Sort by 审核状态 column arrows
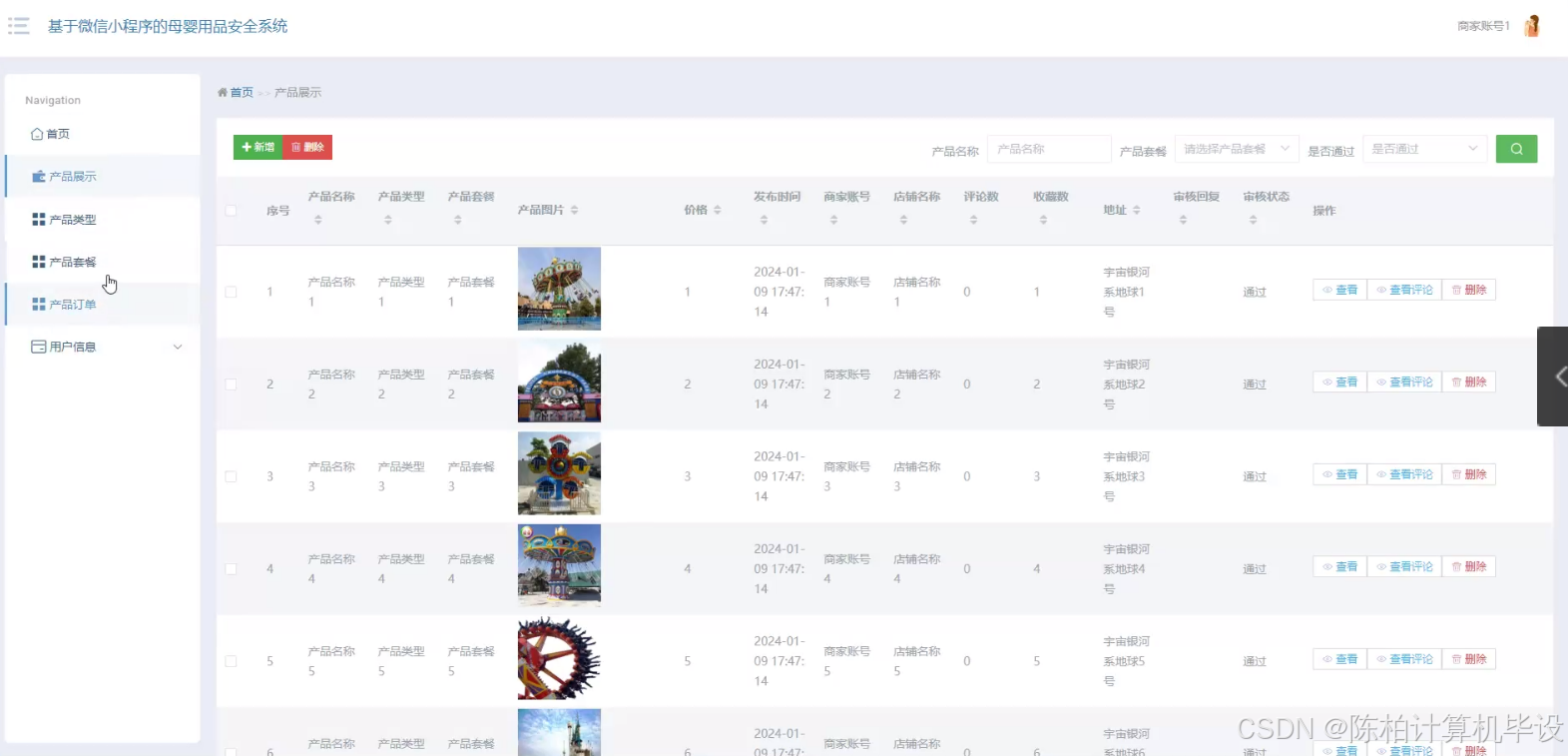 tap(1253, 220)
